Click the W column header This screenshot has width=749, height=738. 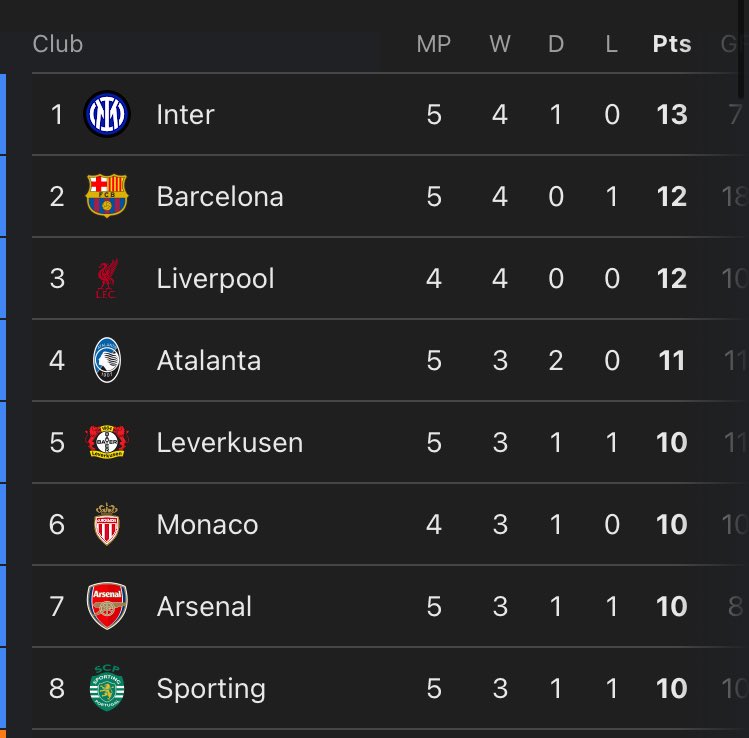pyautogui.click(x=500, y=44)
